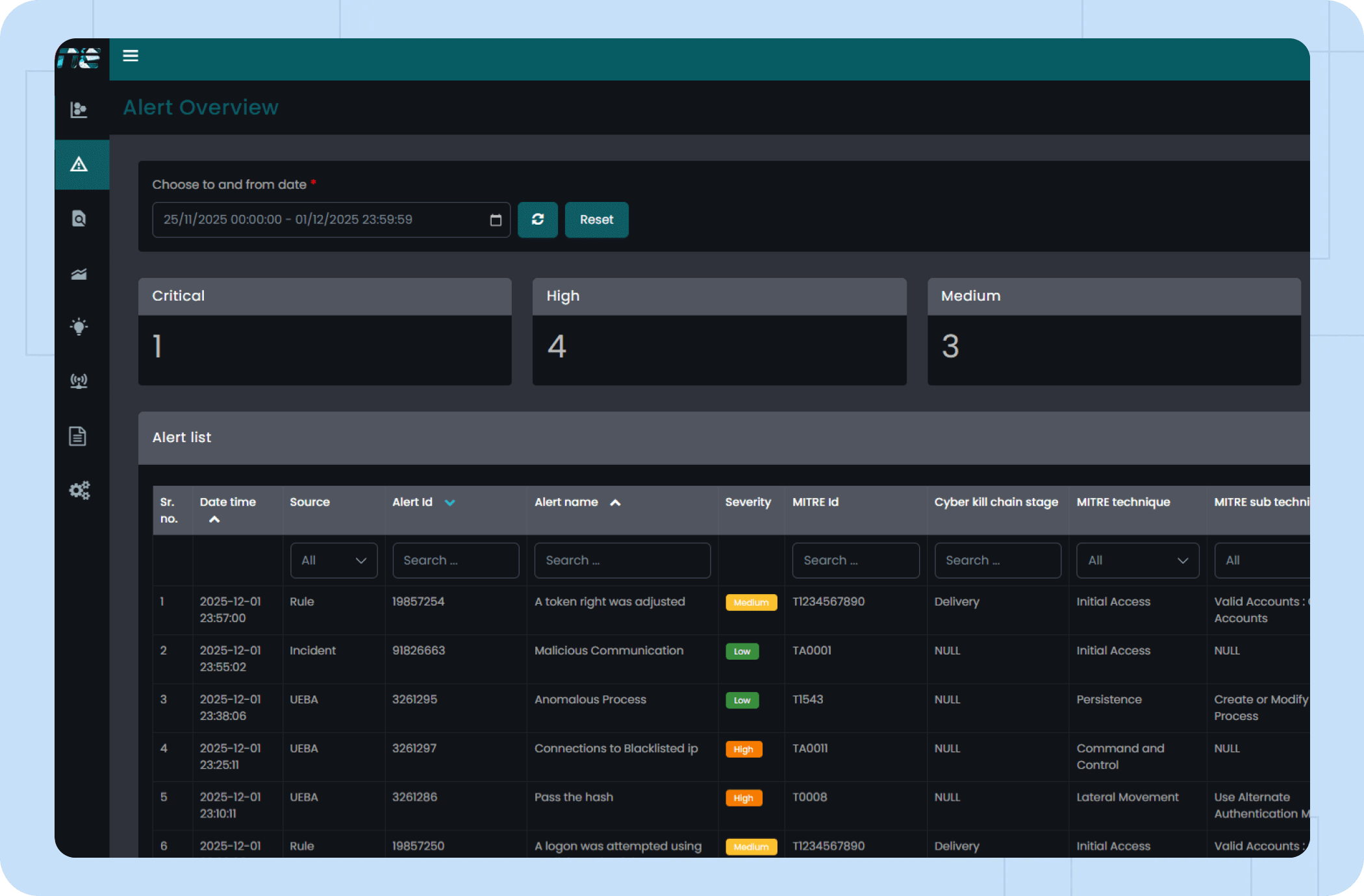The width and height of the screenshot is (1364, 896).
Task: Toggle Alert name column sort arrow
Action: coord(615,503)
